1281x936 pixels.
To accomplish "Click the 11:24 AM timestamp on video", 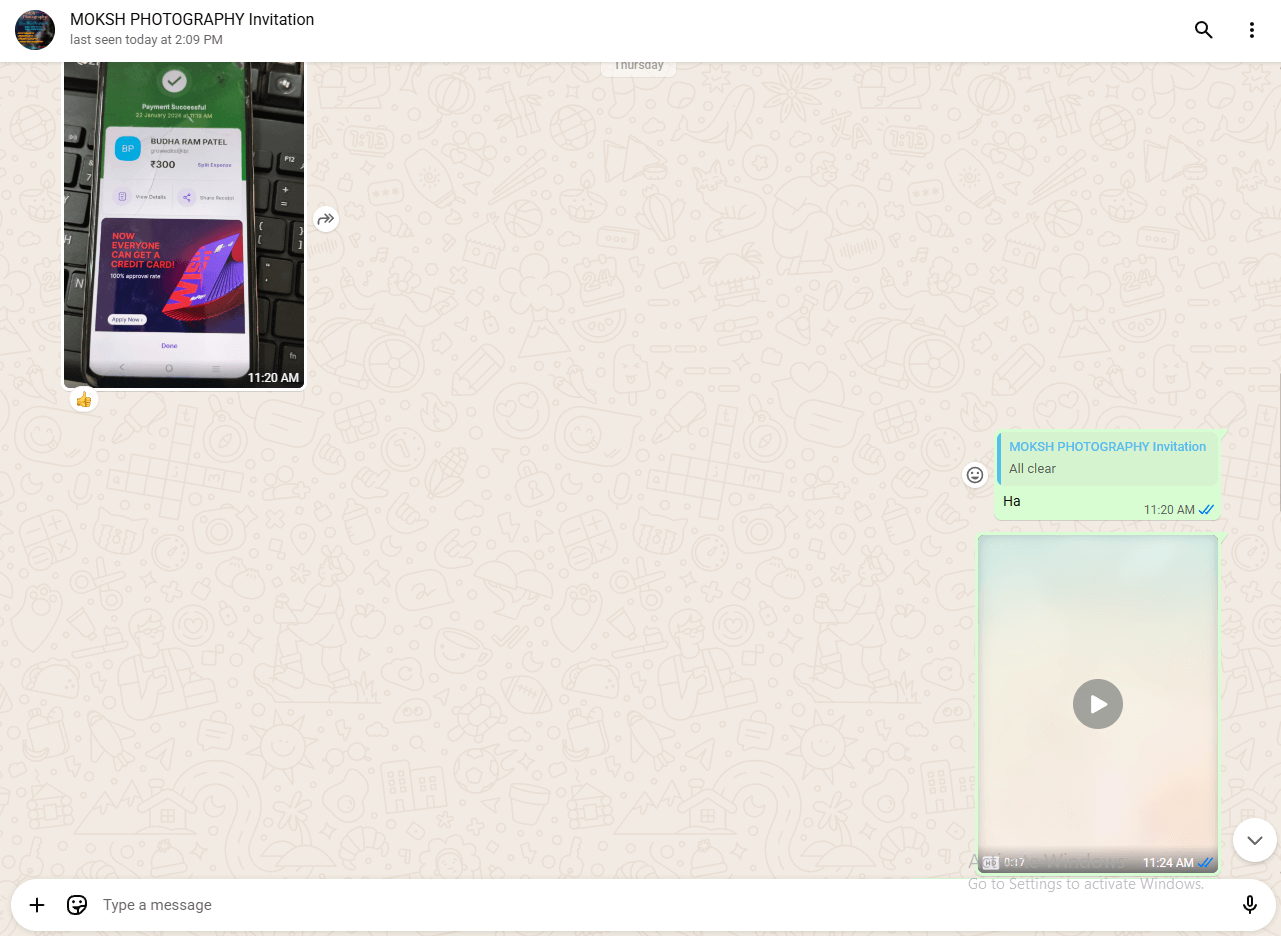I will (1168, 862).
